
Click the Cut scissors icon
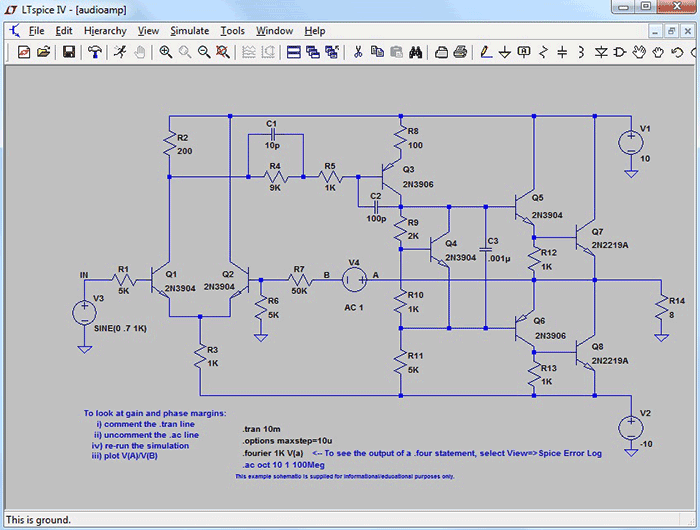pyautogui.click(x=358, y=52)
